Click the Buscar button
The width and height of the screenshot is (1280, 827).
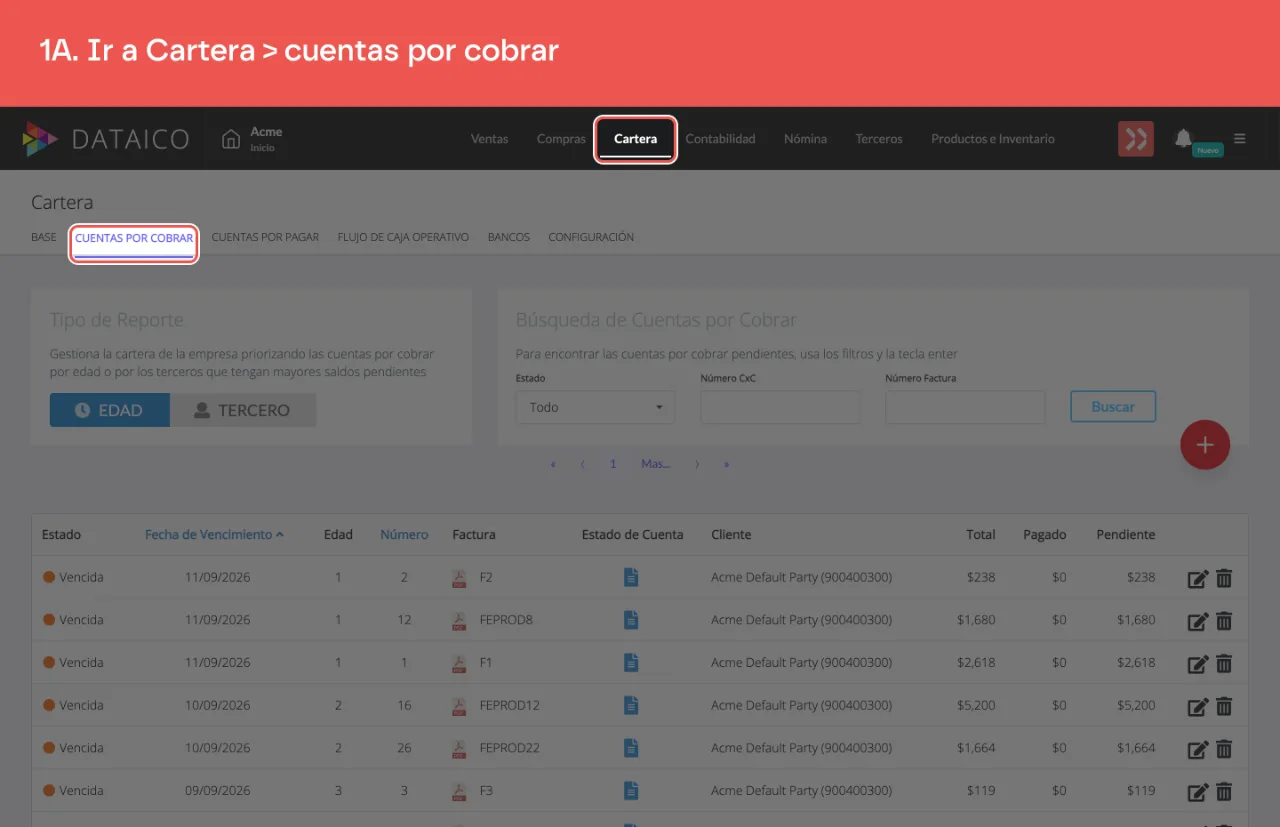tap(1113, 407)
